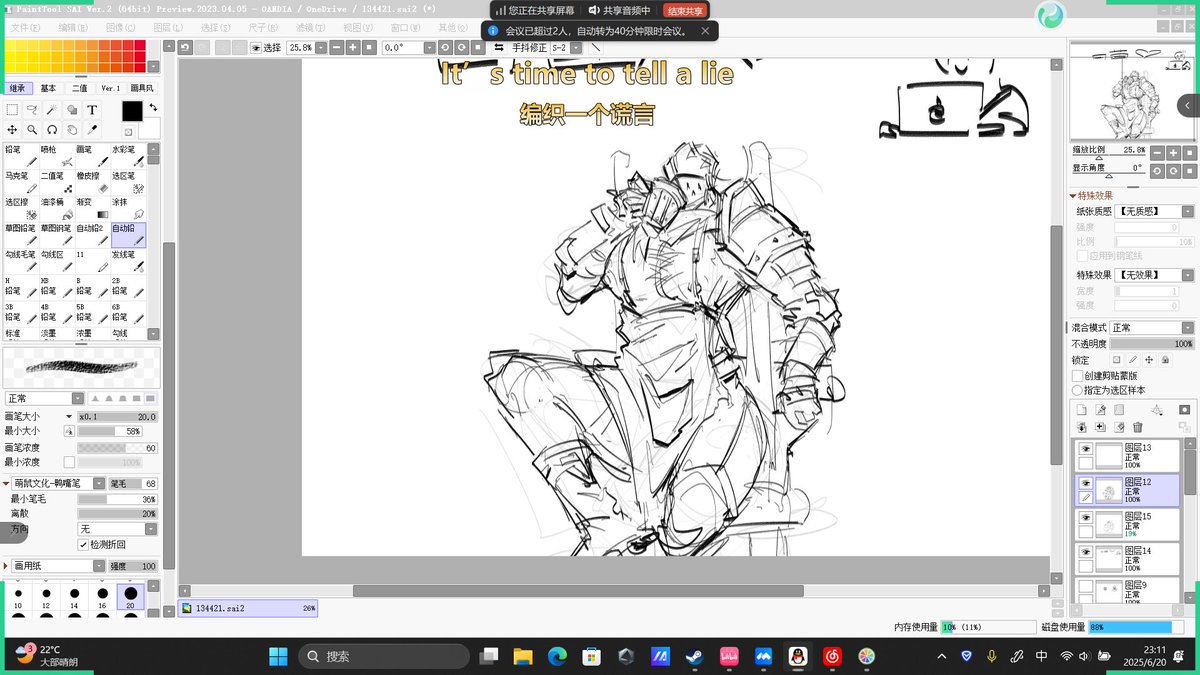Hide layer 图层14 with eye icon
The height and width of the screenshot is (675, 1200).
(1085, 551)
